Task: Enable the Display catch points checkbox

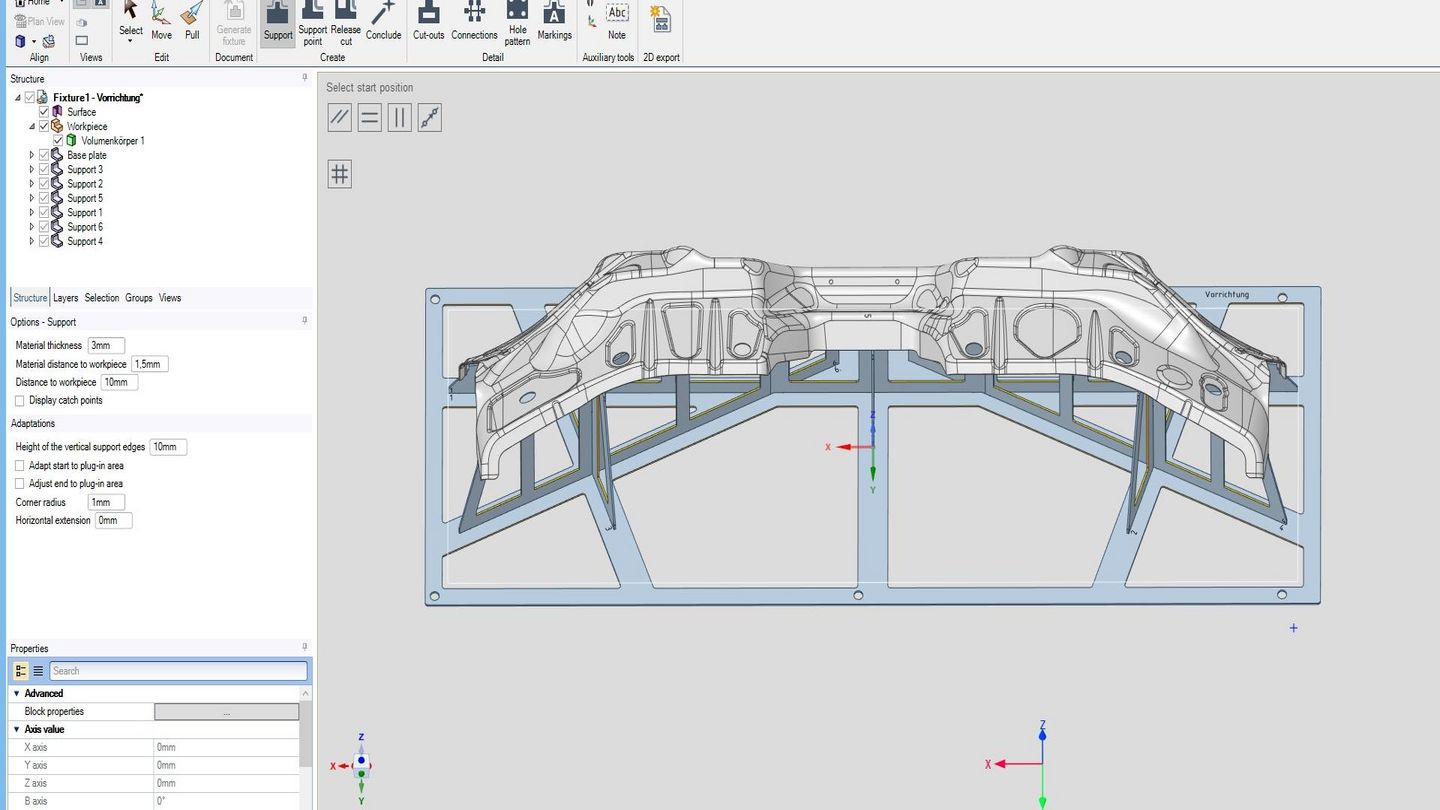Action: tap(19, 400)
